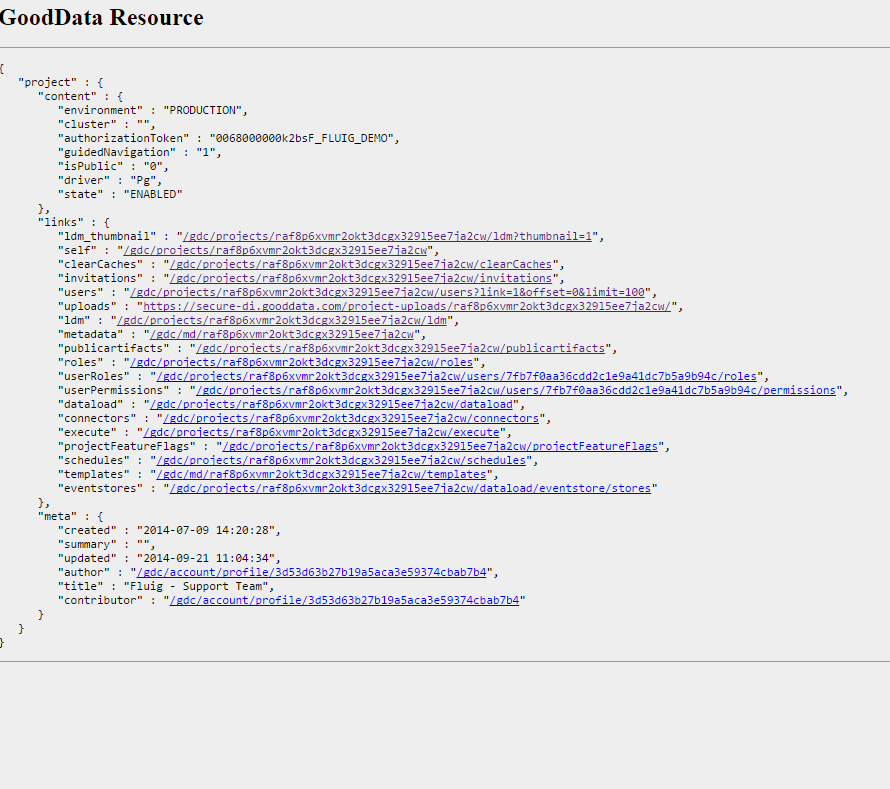Click the execute link
Viewport: 890px width, 789px height.
coord(321,433)
